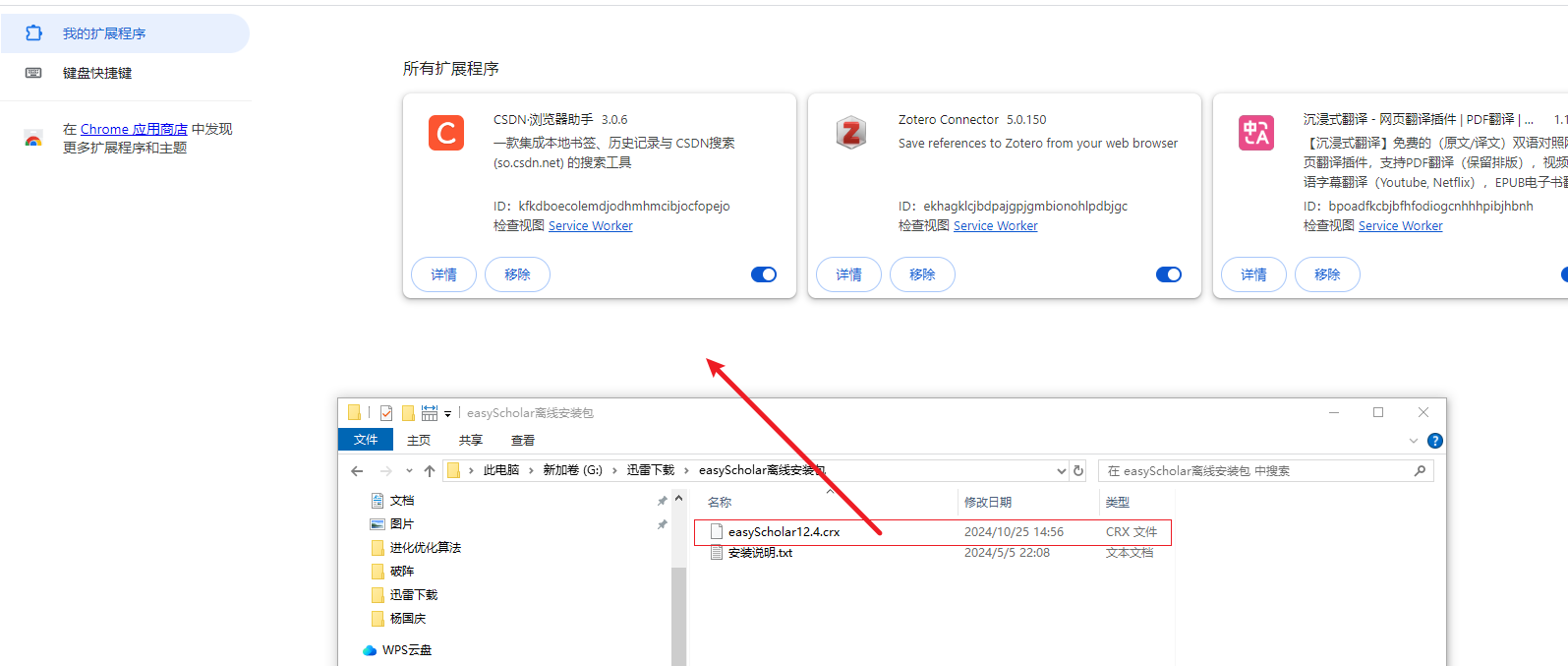This screenshot has height=666, width=1568.
Task: Open the Customize Quick Access Toolbar dropdown
Action: pos(447,414)
